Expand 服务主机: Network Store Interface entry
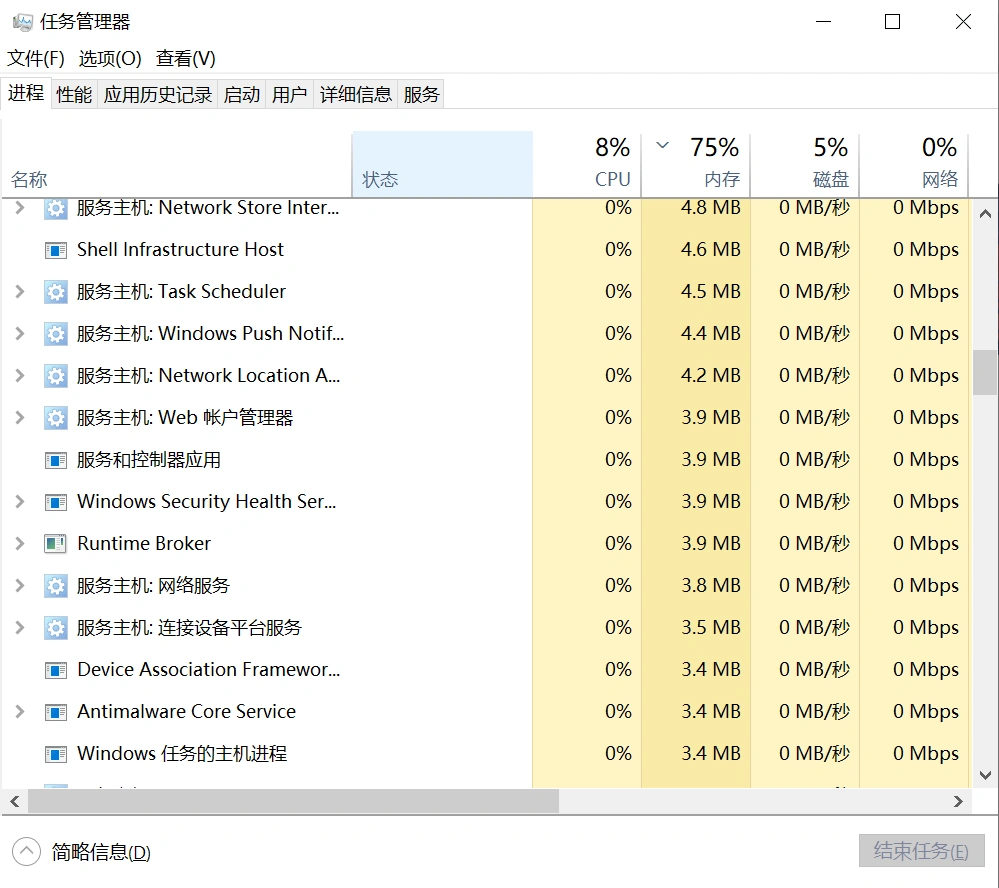Viewport: 999px width, 888px height. click(x=18, y=207)
